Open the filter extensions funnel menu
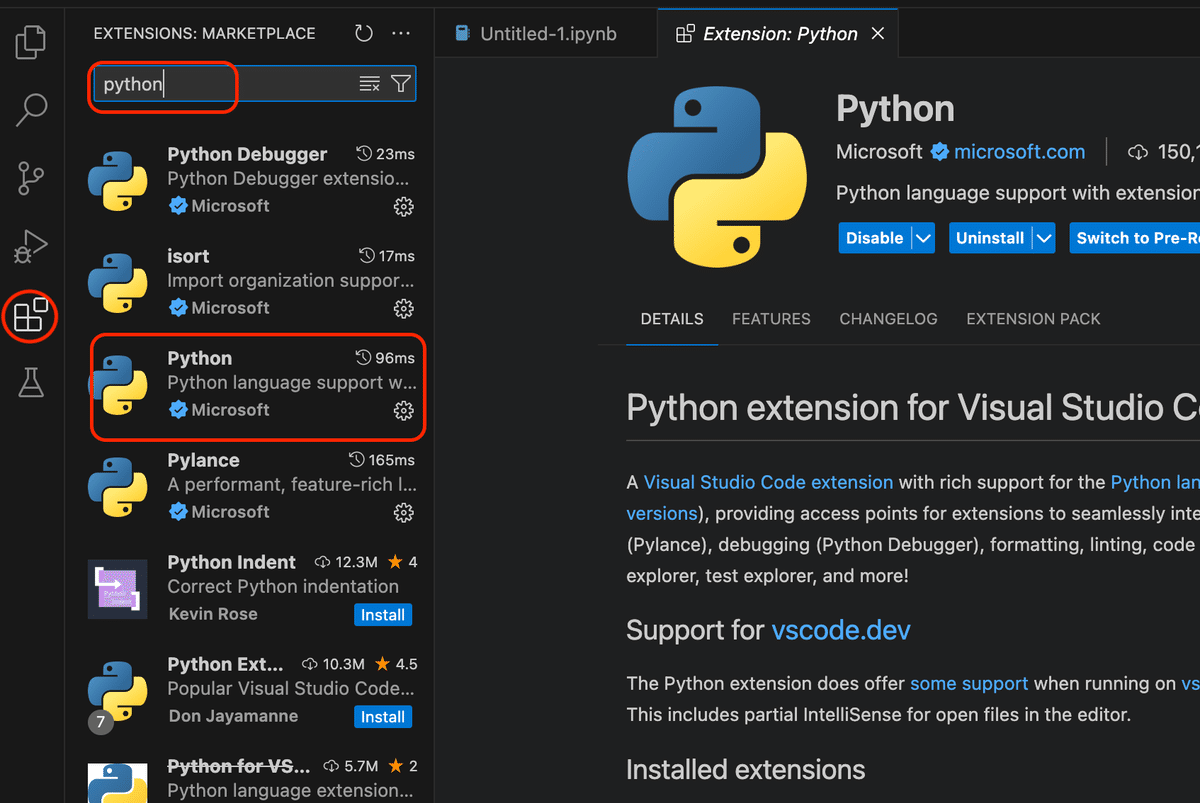1200x803 pixels. (x=401, y=84)
